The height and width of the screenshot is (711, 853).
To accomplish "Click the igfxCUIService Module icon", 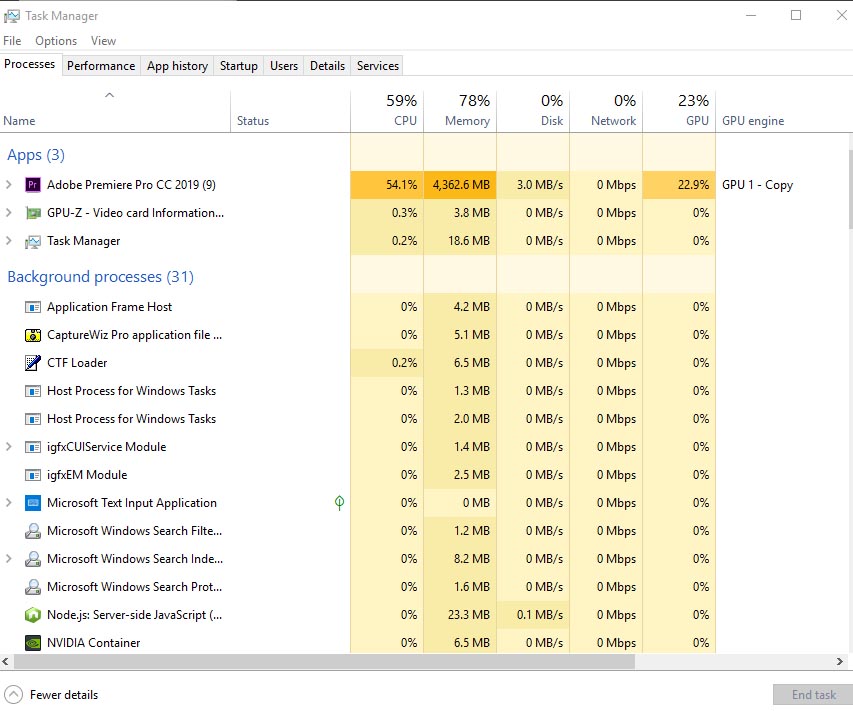I will 33,447.
